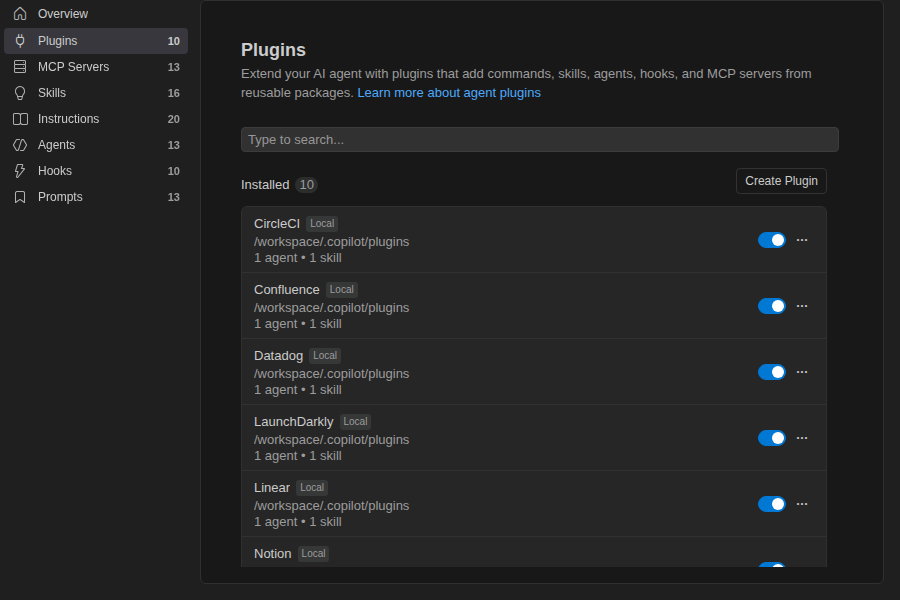Viewport: 900px width, 600px height.
Task: Click the MCP Servers server icon
Action: coord(20,67)
